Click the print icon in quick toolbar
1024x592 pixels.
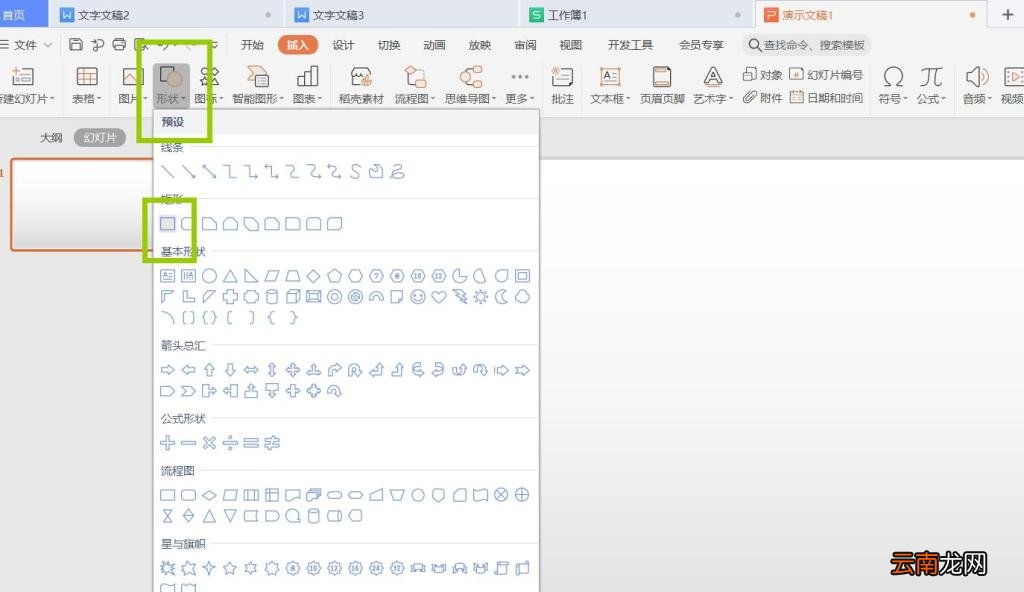pyautogui.click(x=120, y=44)
